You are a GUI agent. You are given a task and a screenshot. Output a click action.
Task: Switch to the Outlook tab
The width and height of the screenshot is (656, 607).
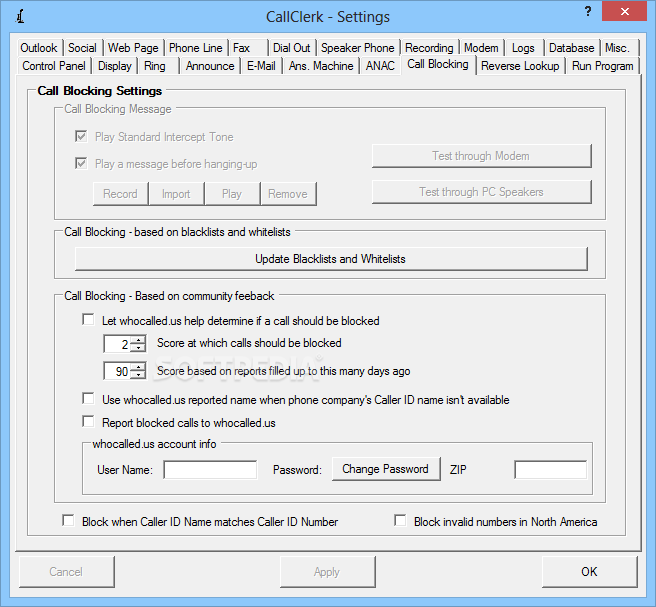(38, 48)
